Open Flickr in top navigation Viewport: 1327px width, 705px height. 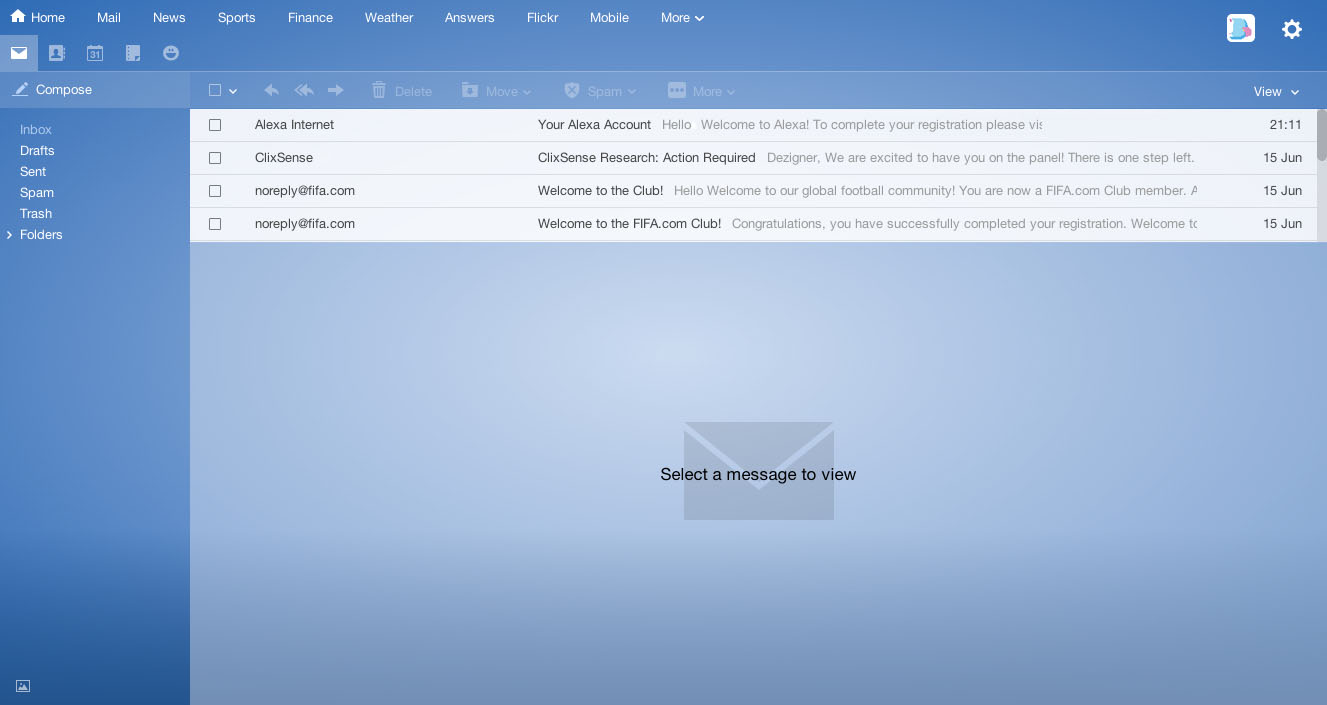pyautogui.click(x=542, y=17)
